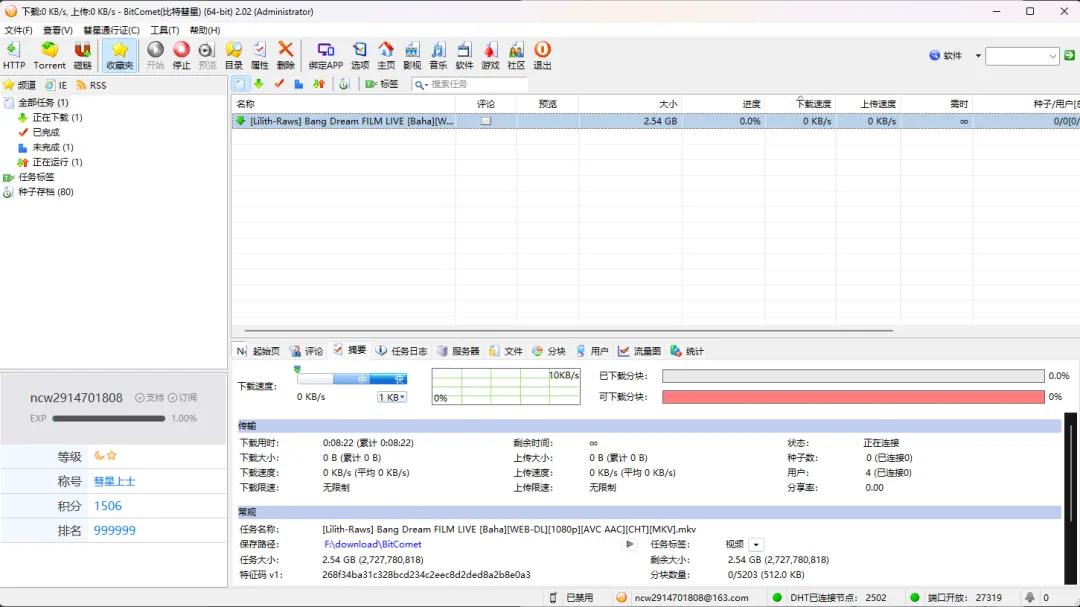The height and width of the screenshot is (607, 1080).
Task: Click the green downloading filter arrow
Action: point(259,84)
